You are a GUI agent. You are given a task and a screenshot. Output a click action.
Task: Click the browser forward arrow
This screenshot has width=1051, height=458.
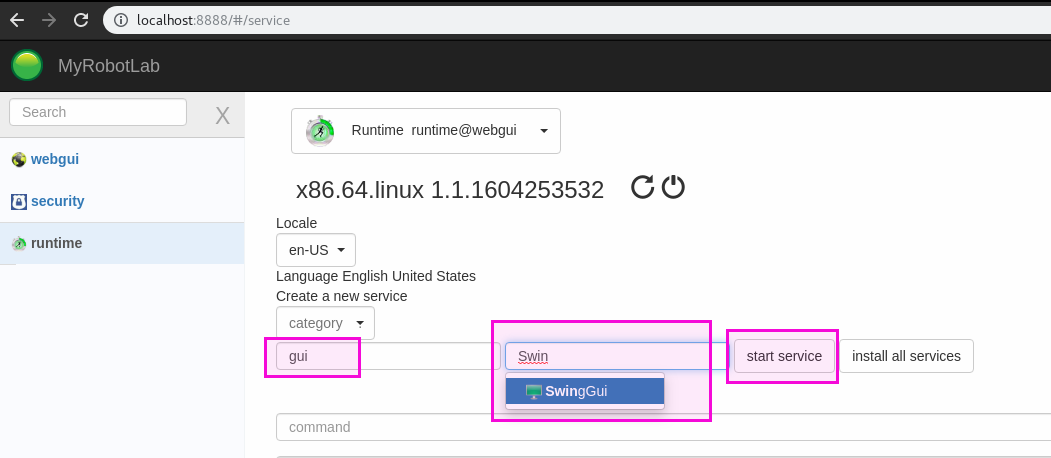click(x=49, y=20)
